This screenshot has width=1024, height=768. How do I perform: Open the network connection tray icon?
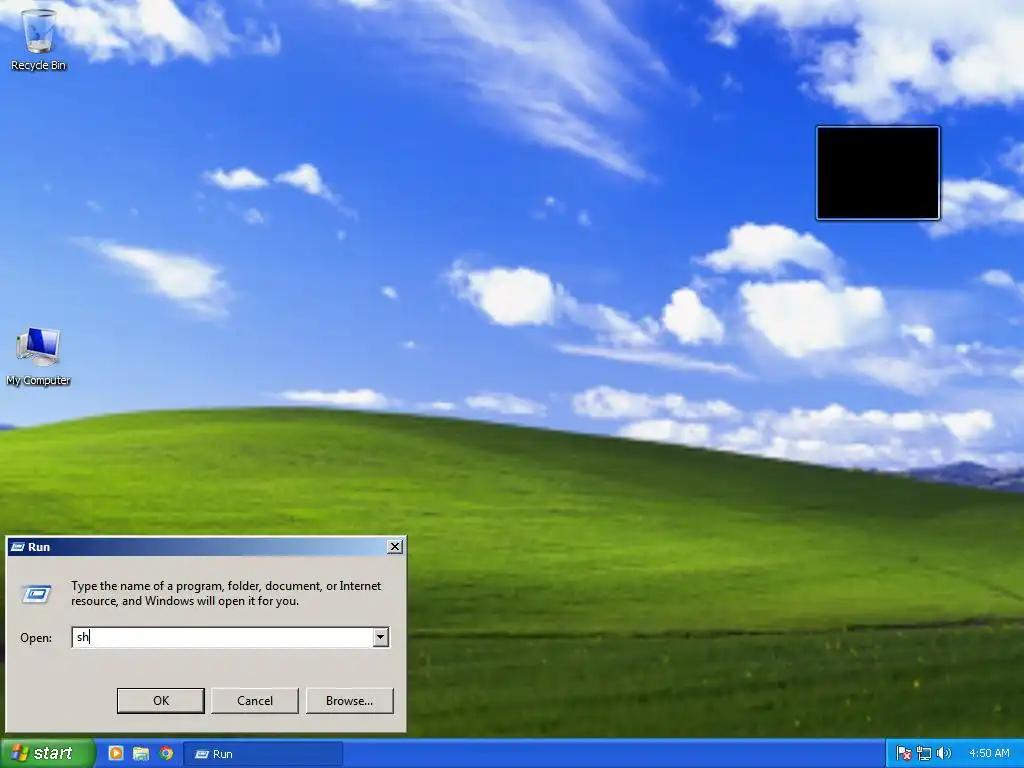click(x=923, y=754)
